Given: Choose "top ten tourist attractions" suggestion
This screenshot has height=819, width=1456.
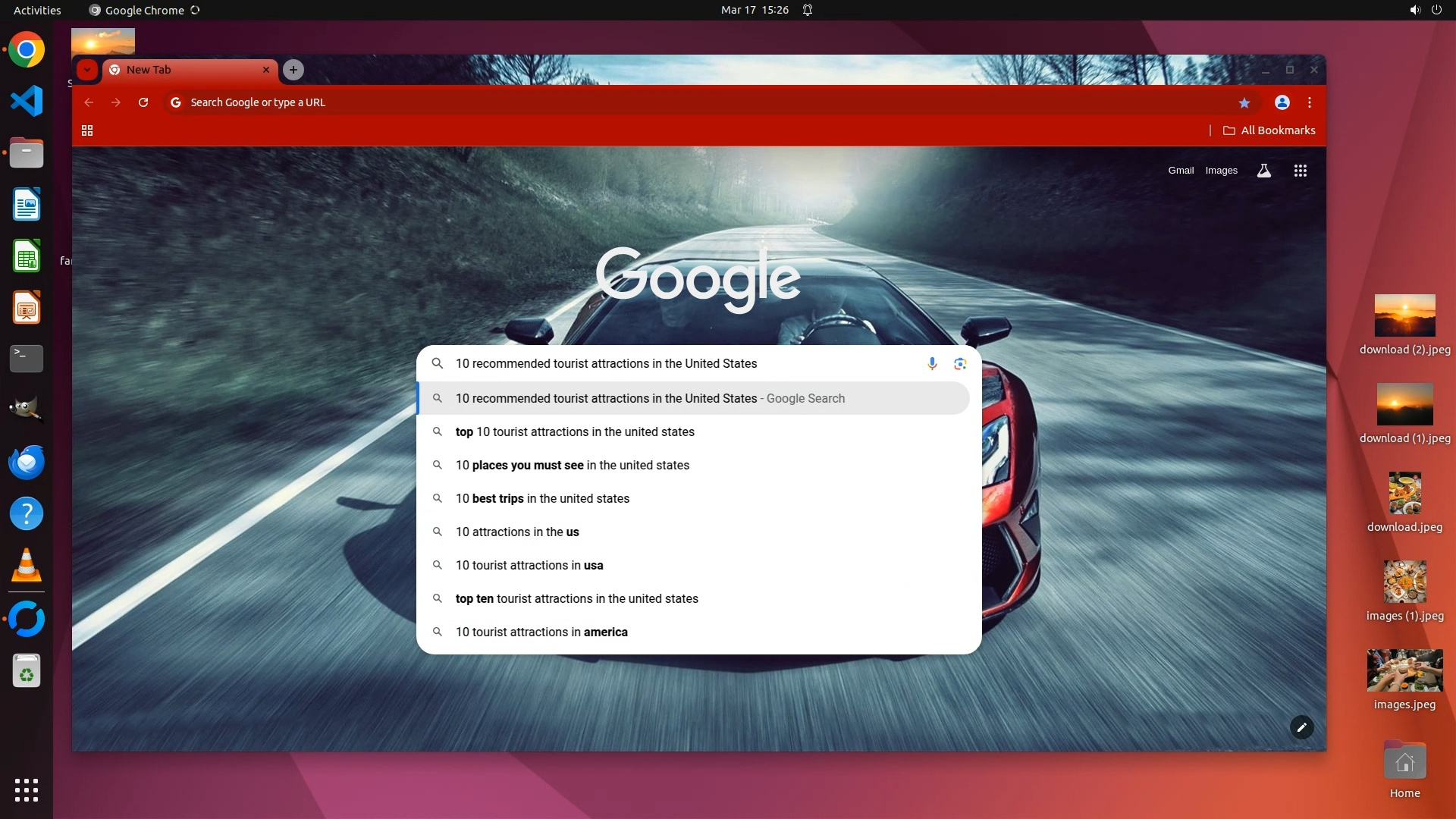Looking at the screenshot, I should [576, 598].
